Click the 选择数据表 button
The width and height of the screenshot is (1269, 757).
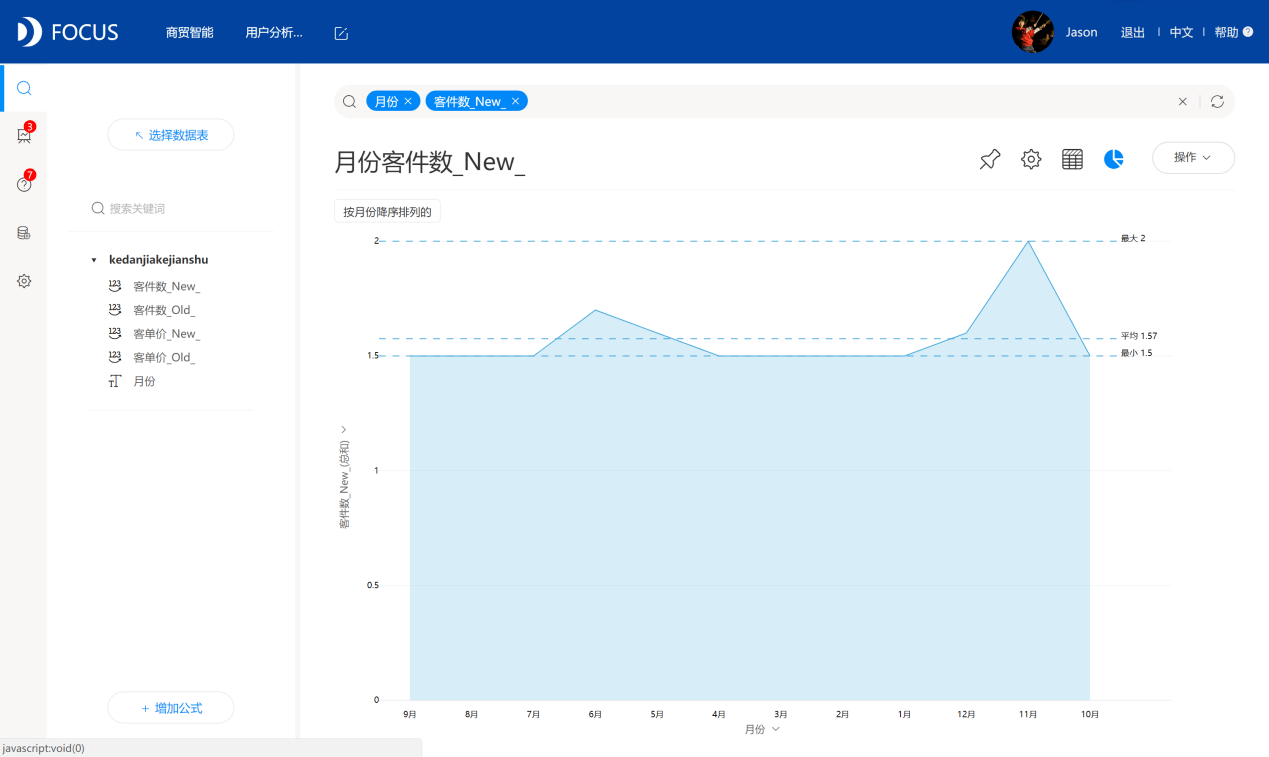click(171, 135)
